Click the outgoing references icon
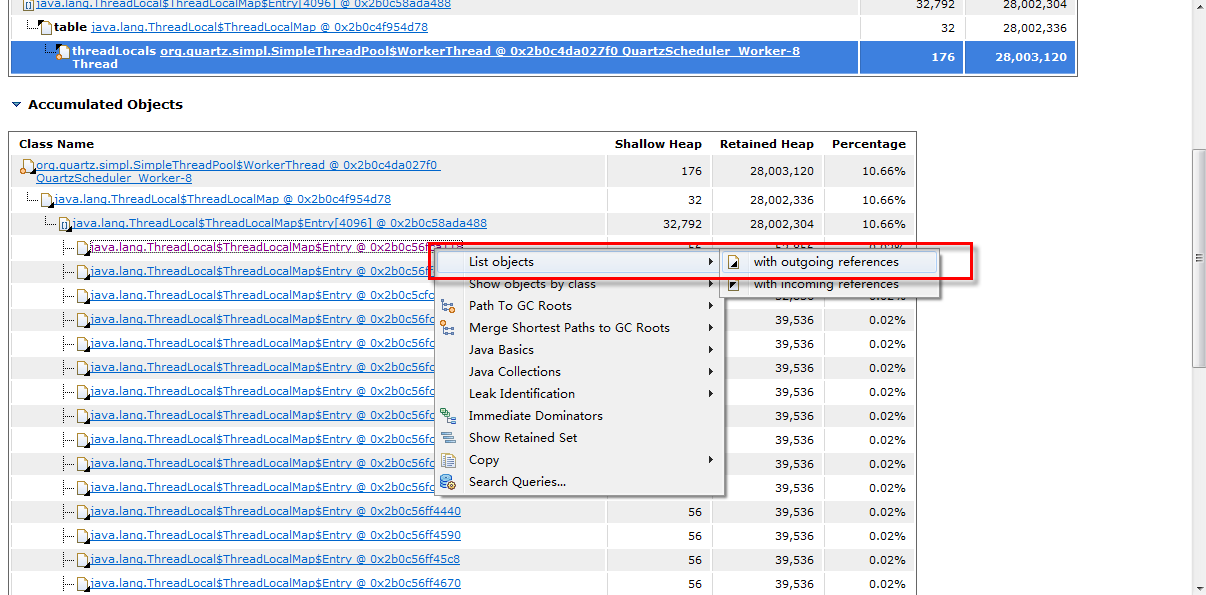 (734, 262)
